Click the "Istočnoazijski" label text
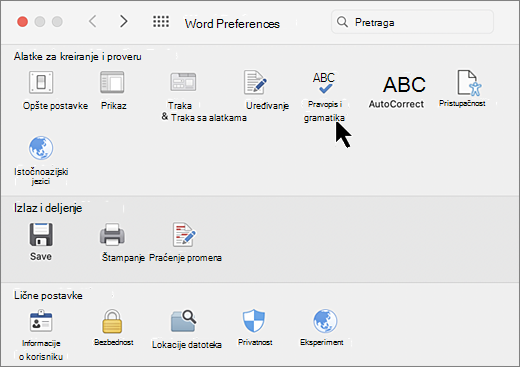The height and width of the screenshot is (367, 520). point(41,172)
